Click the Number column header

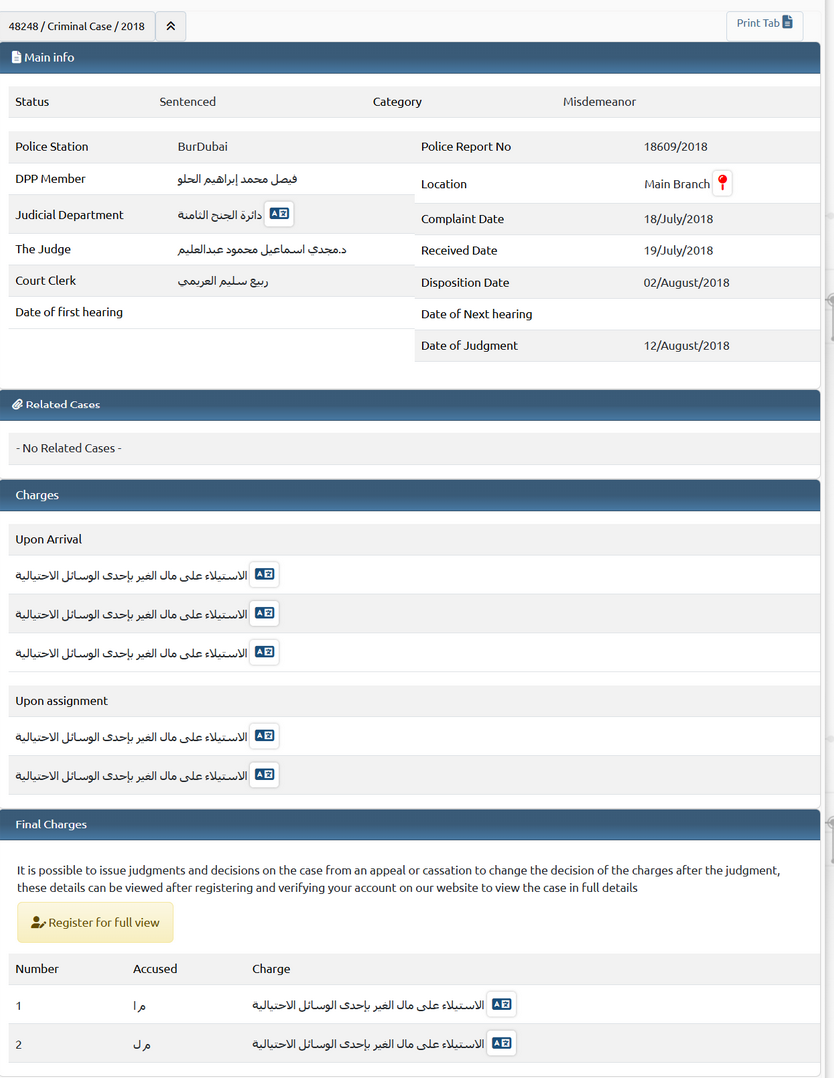37,969
